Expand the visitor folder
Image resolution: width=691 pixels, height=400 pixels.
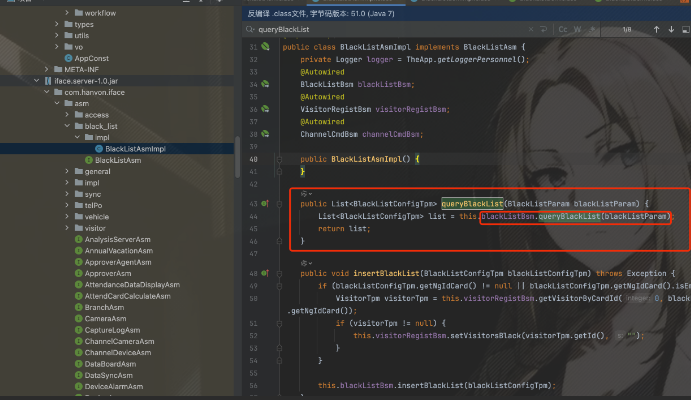67,228
